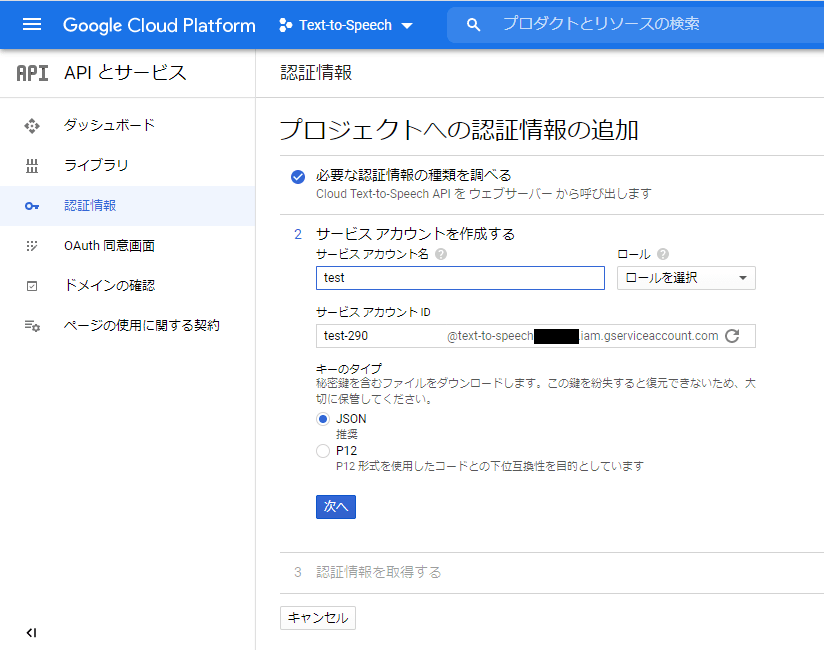Select the P12 key type radio button
The image size is (824, 650).
(323, 451)
